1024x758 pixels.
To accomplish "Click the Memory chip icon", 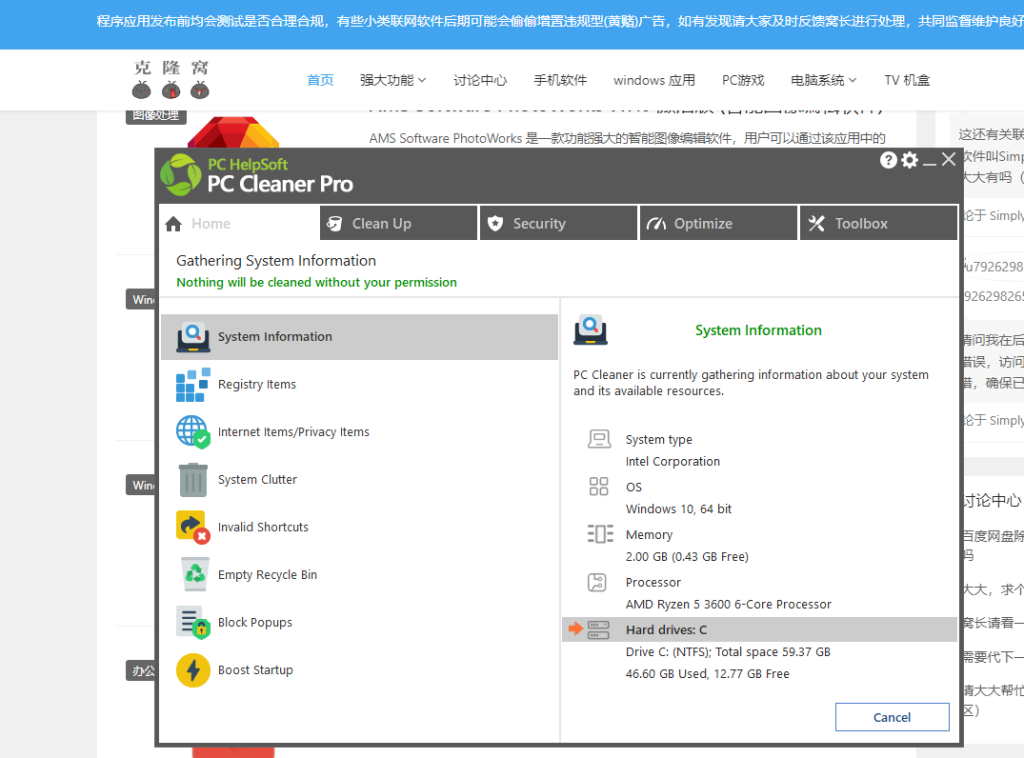I will 600,534.
